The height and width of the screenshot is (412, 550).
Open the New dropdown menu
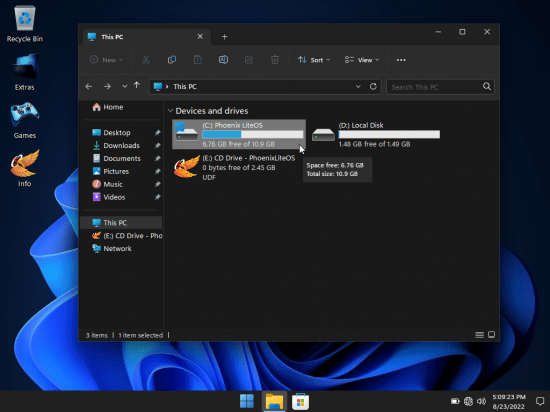click(106, 60)
